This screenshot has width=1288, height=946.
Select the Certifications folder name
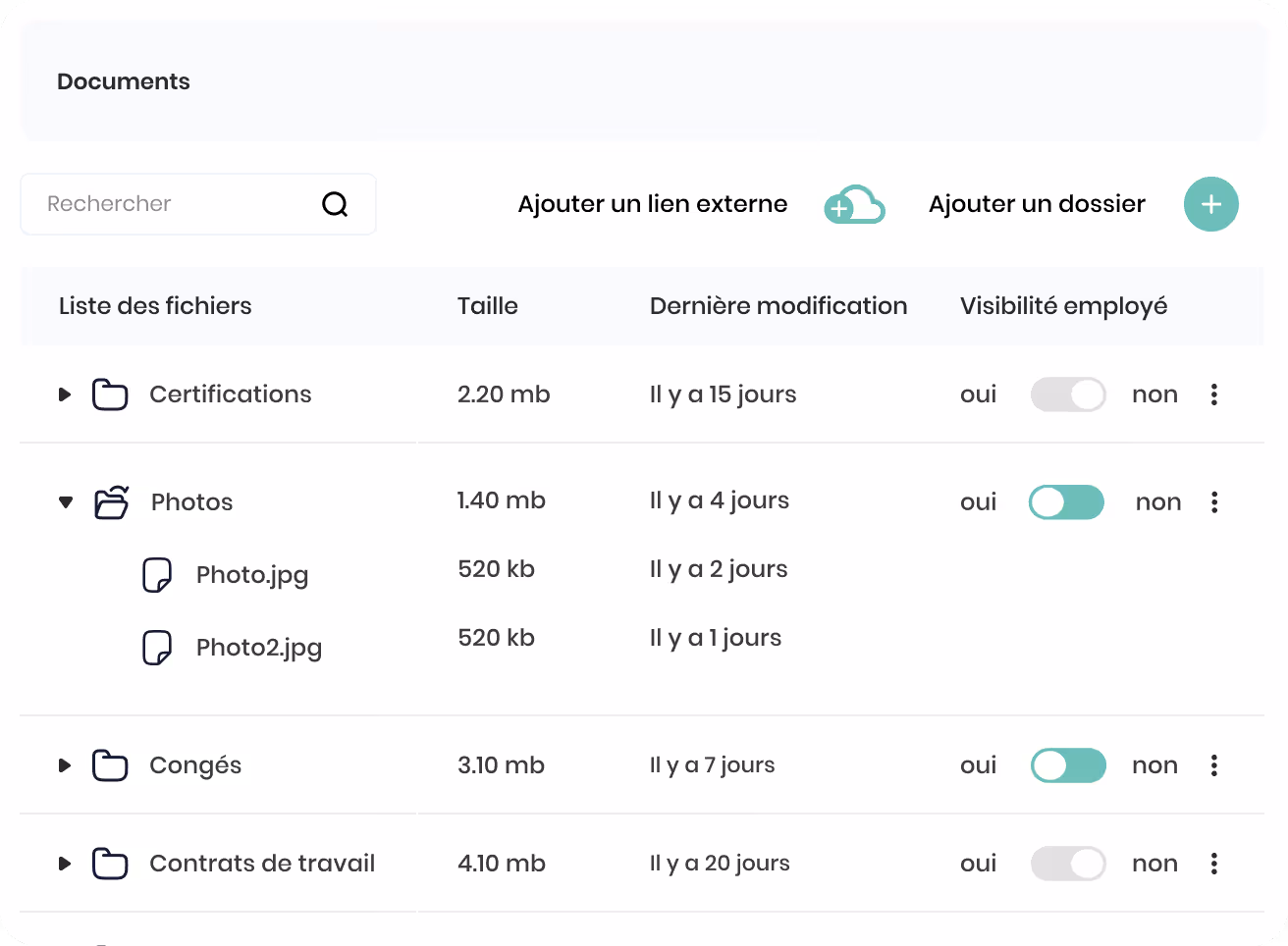231,394
